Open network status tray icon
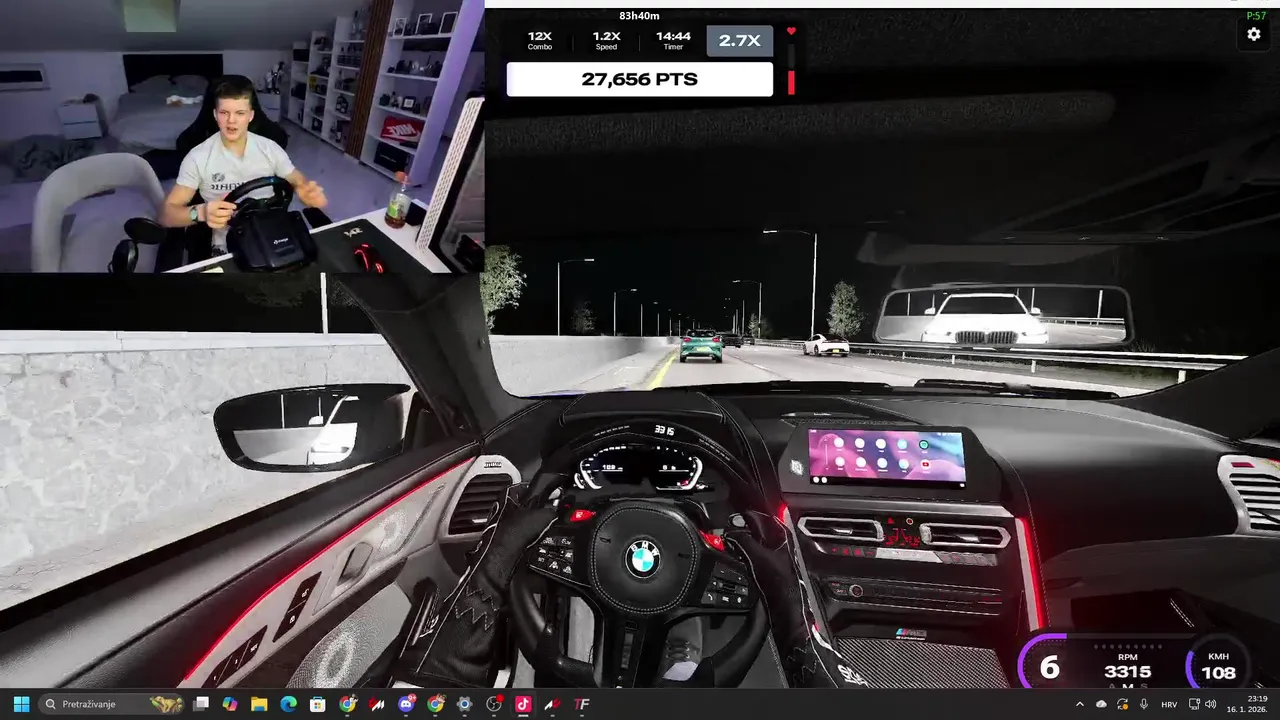This screenshot has width=1280, height=720. (x=1193, y=704)
